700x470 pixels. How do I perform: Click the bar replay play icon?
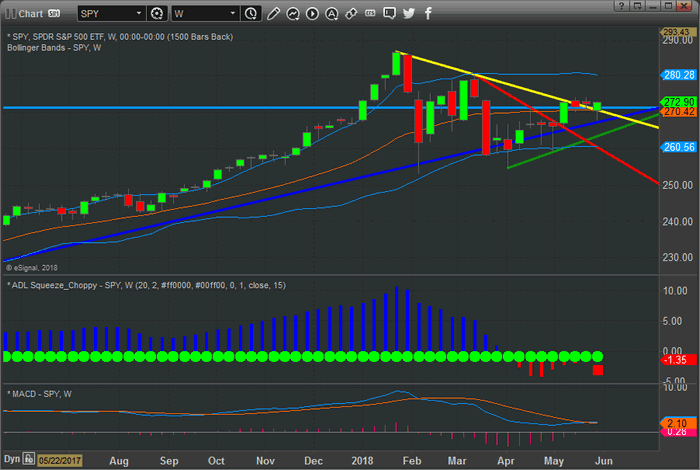313,14
